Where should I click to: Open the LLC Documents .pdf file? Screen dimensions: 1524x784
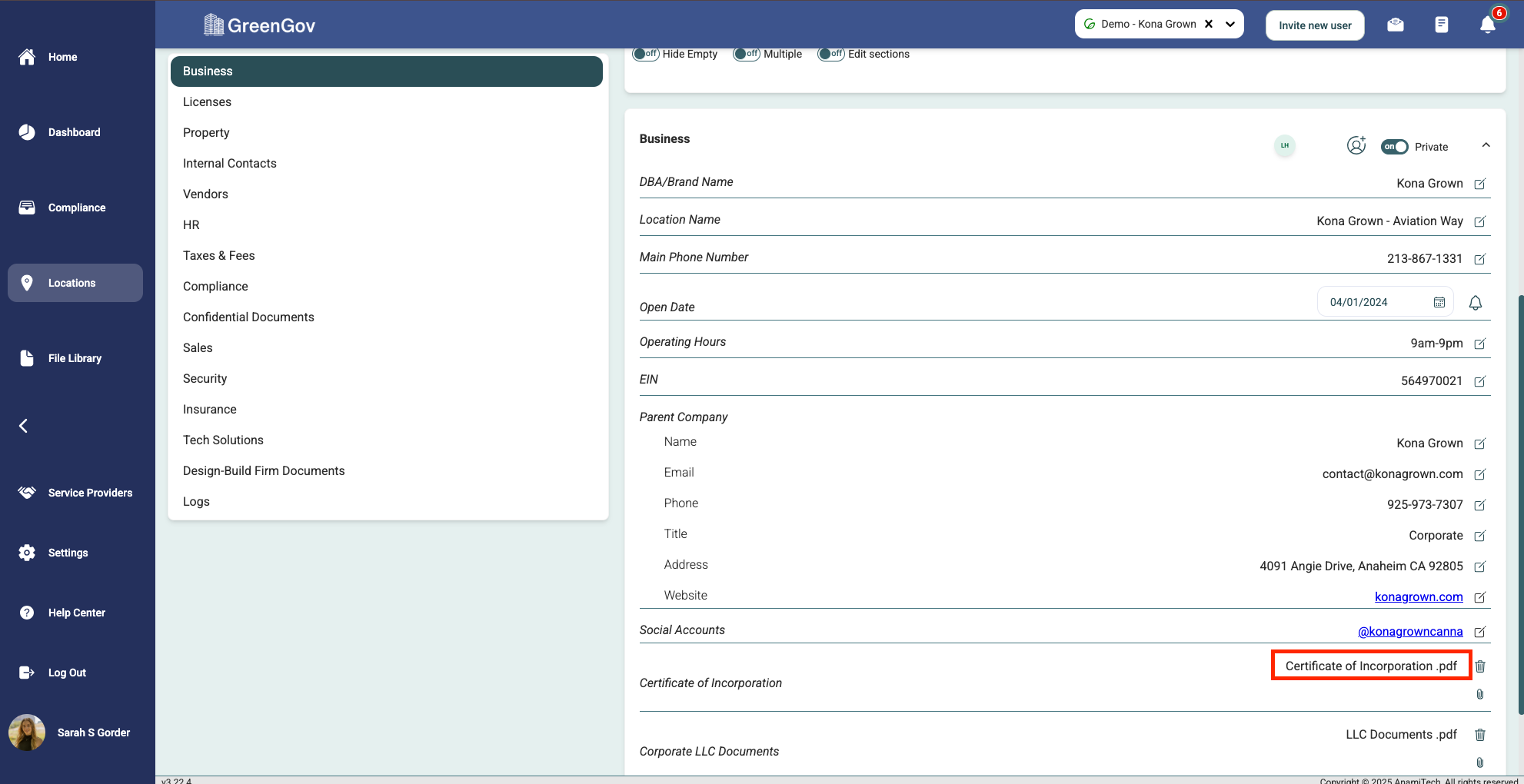1401,735
